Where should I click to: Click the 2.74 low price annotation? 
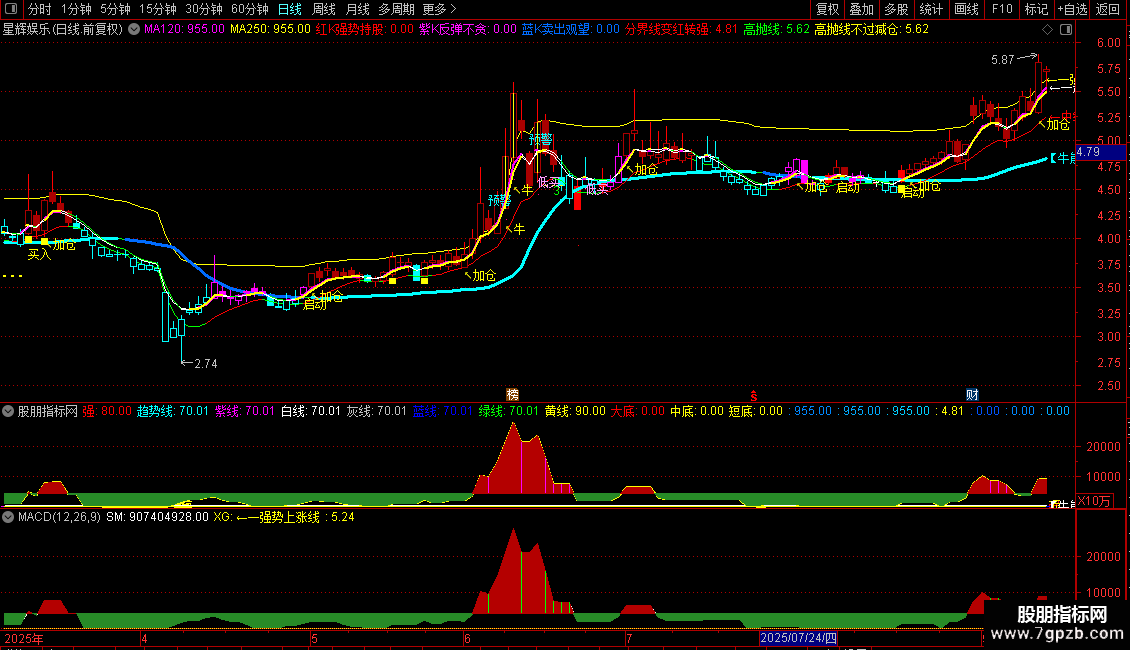(206, 364)
